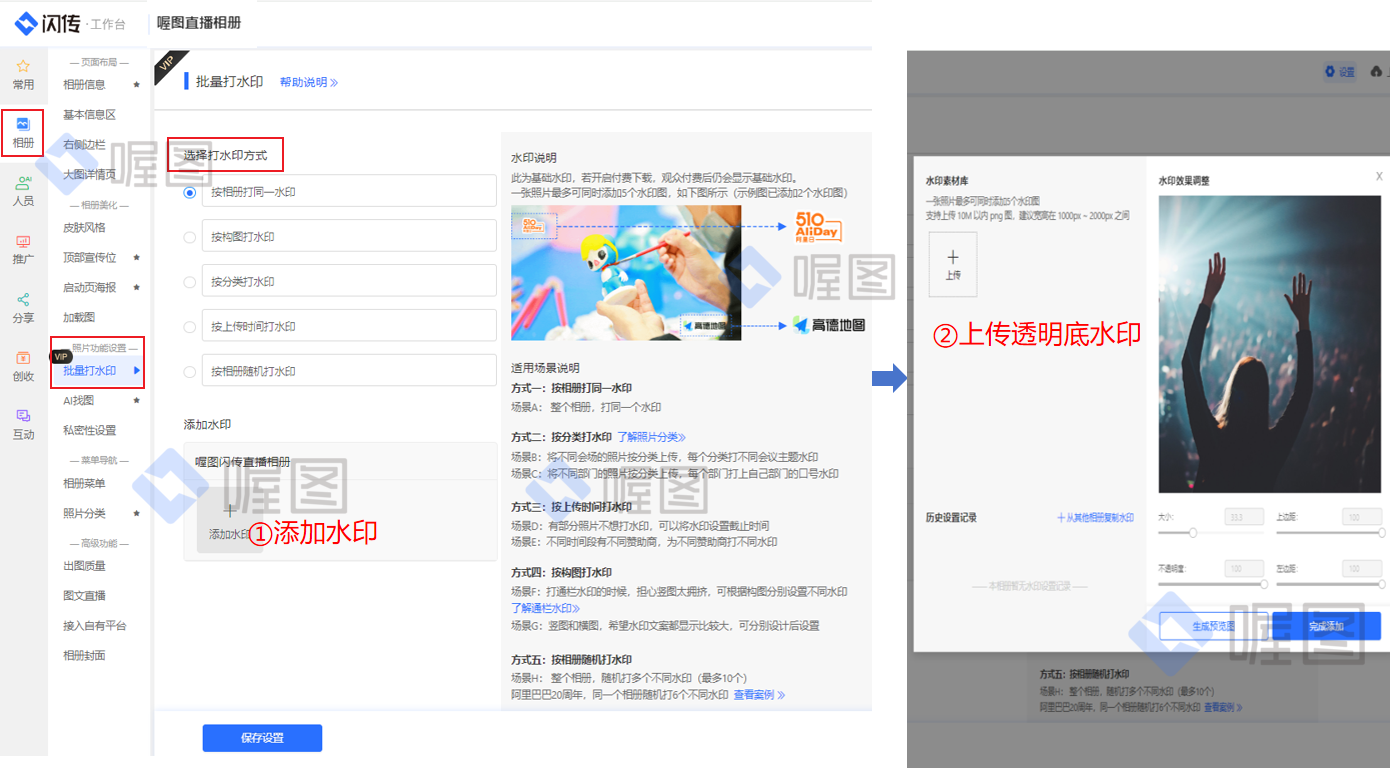
Task: Click the 高德地图 sample watermark logo
Action: click(829, 325)
